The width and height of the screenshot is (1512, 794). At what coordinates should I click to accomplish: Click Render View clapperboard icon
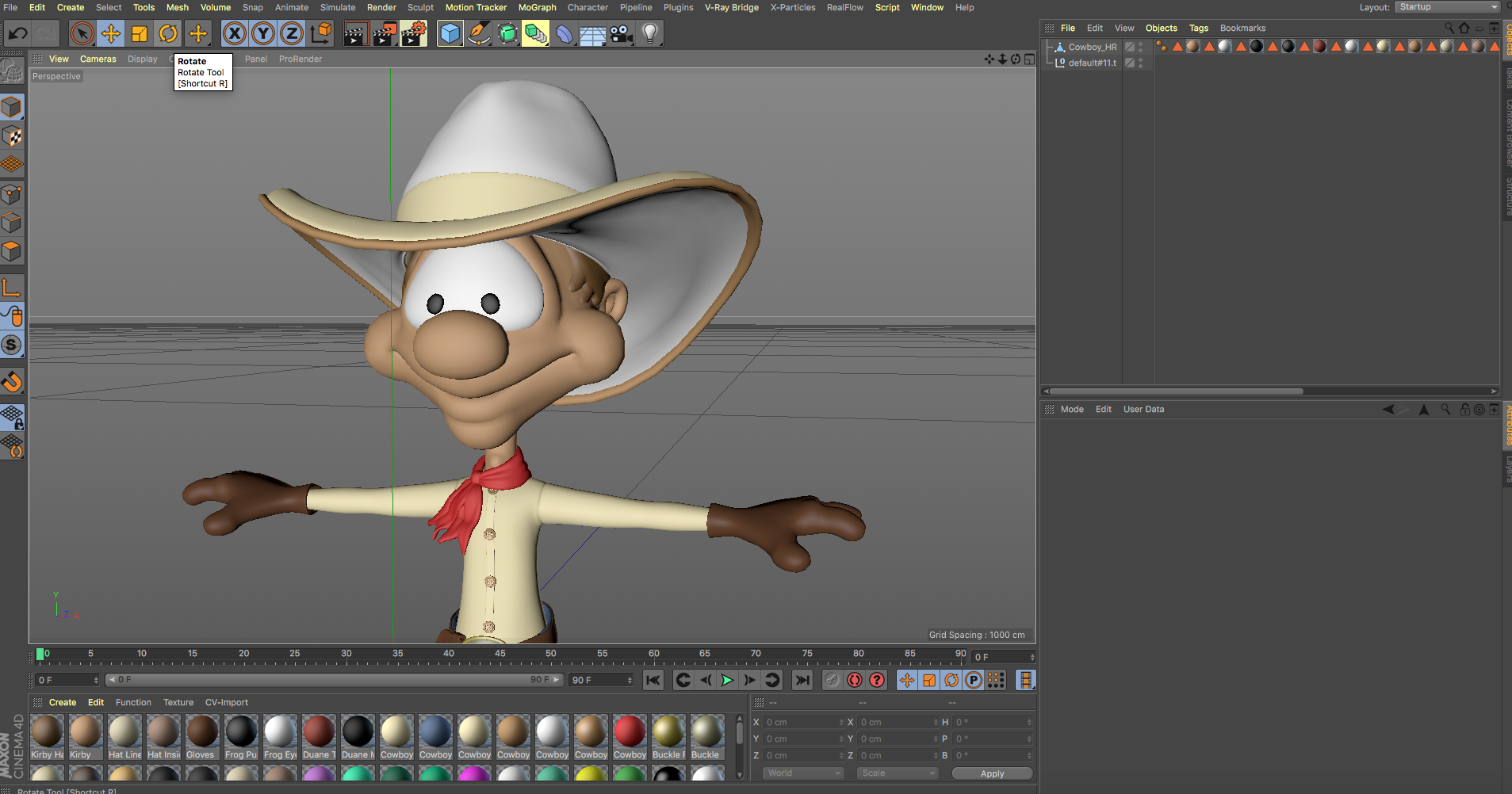pos(355,33)
